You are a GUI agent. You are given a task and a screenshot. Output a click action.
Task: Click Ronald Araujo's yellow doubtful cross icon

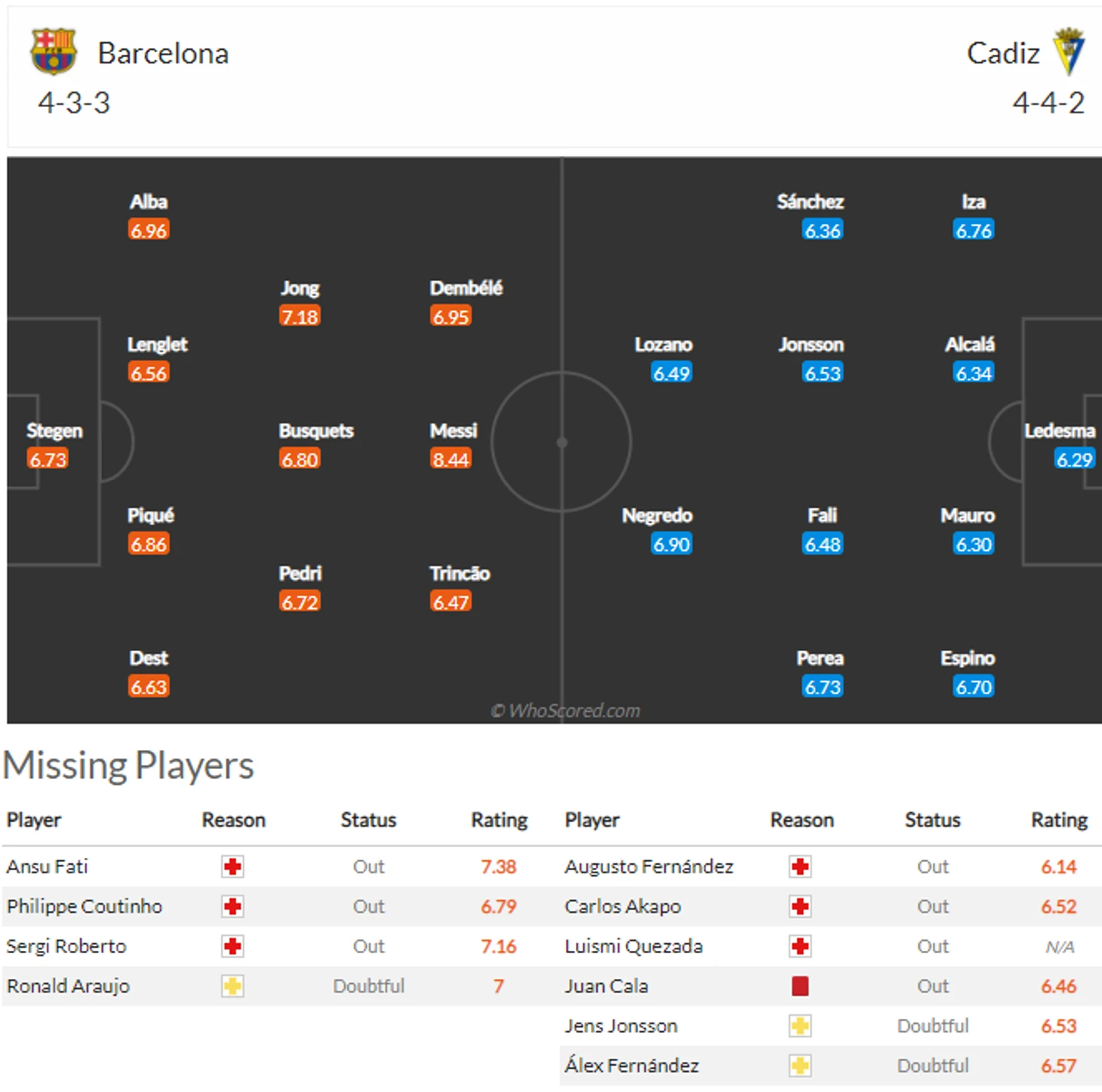point(232,986)
